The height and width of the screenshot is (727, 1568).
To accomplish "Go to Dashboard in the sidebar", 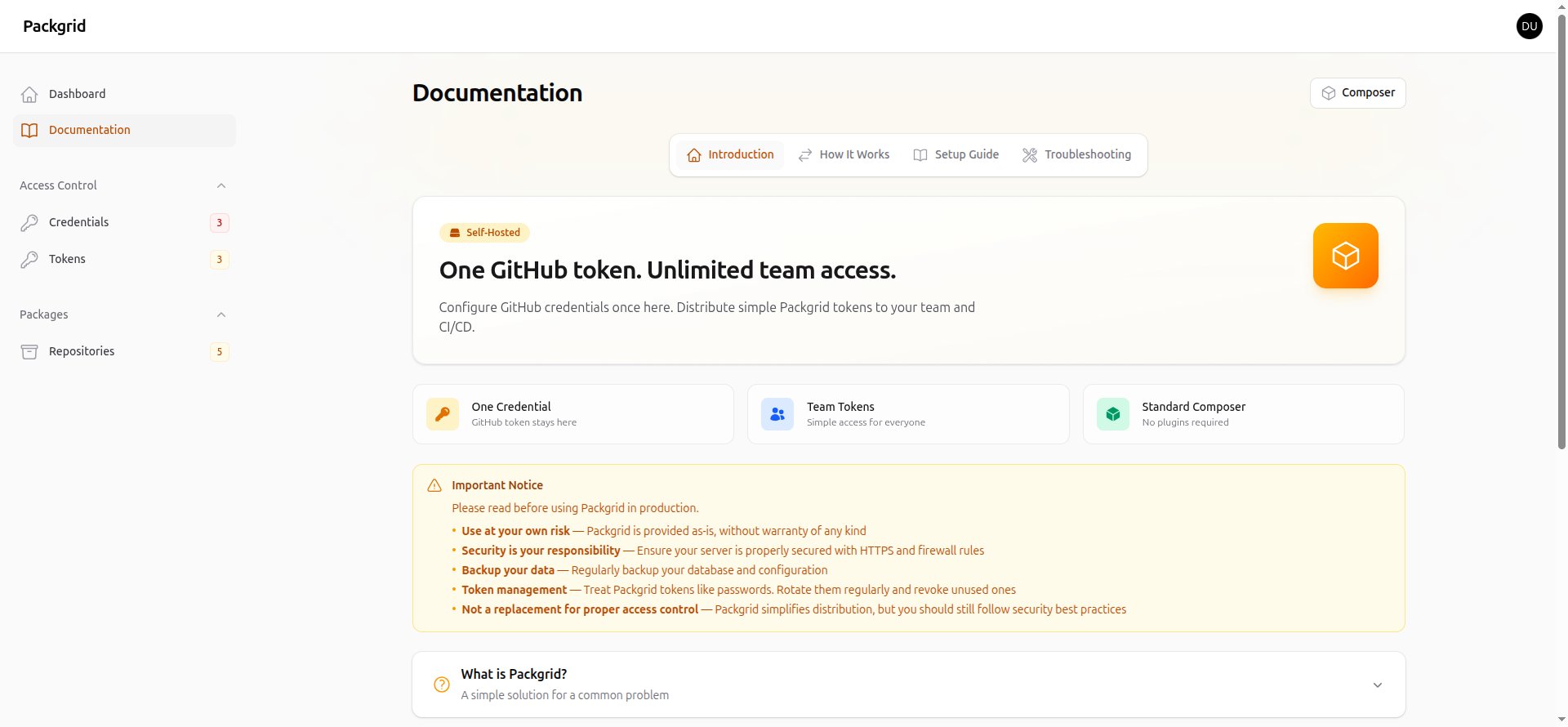I will click(124, 94).
